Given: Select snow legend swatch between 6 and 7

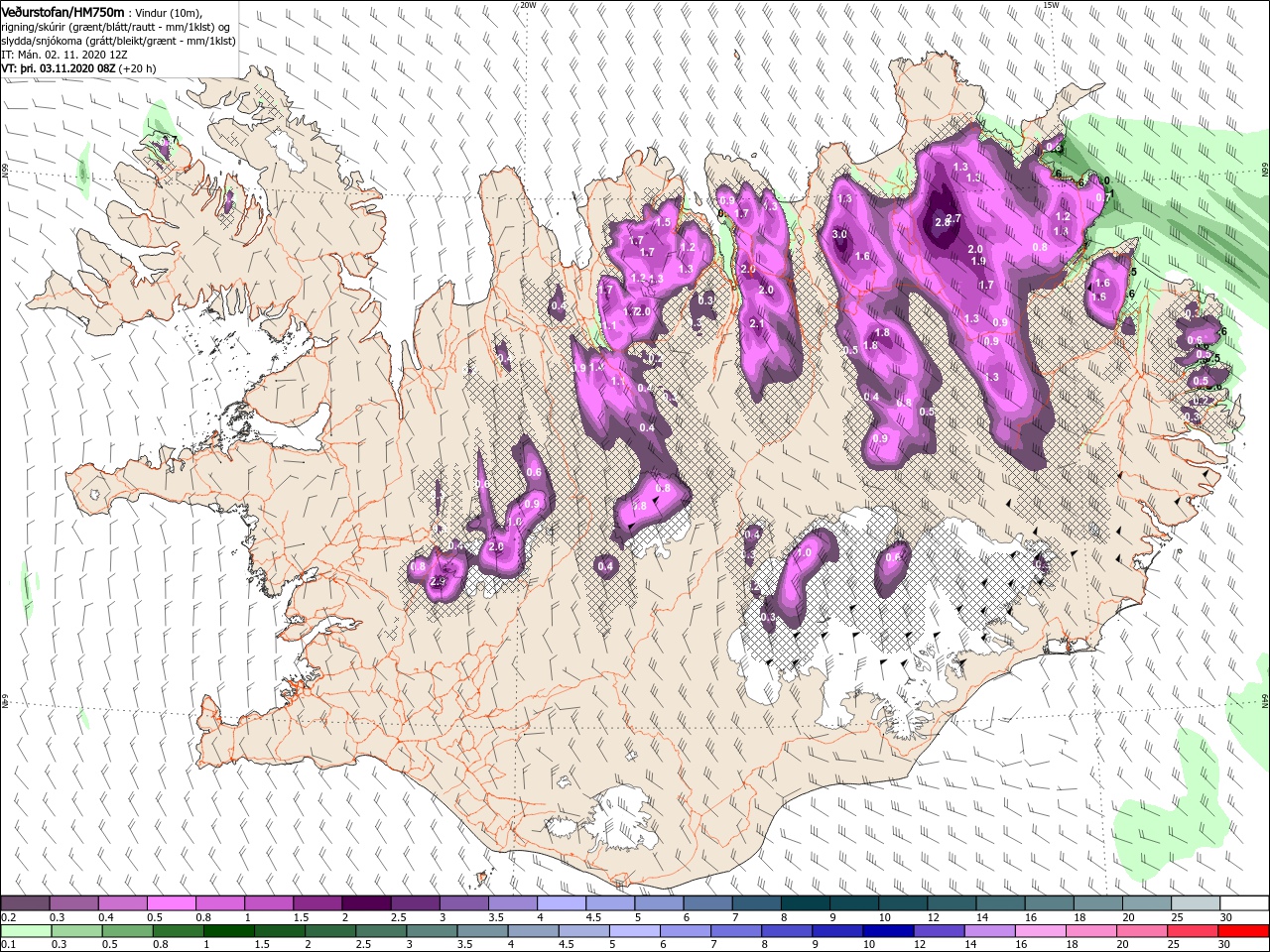Looking at the screenshot, I should tap(707, 903).
